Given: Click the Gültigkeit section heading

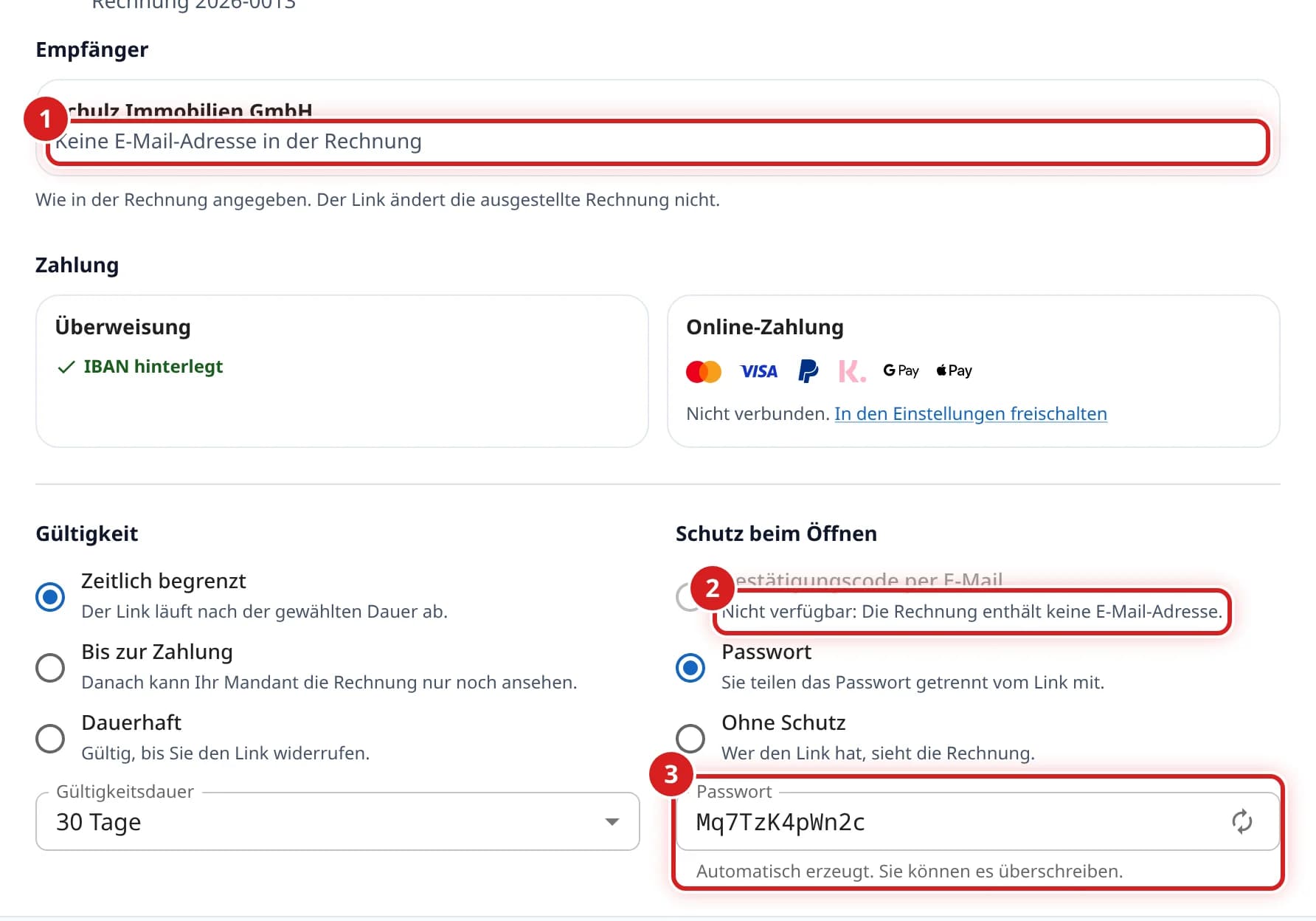Looking at the screenshot, I should (x=86, y=534).
